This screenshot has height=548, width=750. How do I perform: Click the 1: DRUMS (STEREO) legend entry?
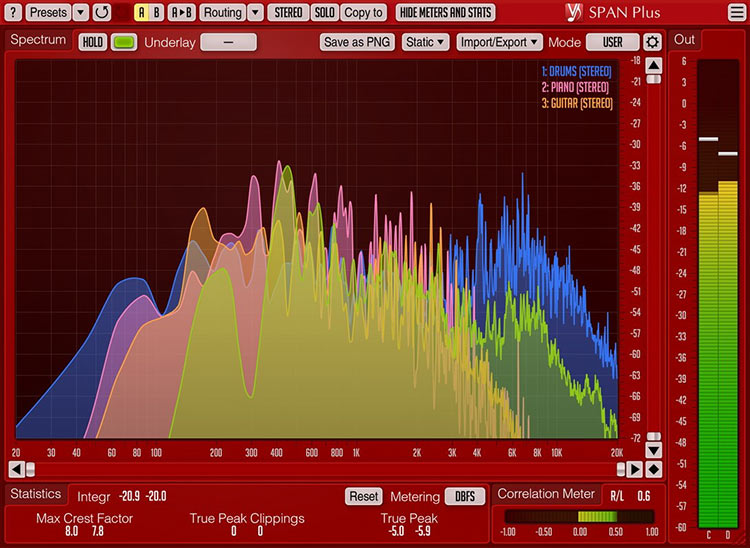(x=576, y=72)
